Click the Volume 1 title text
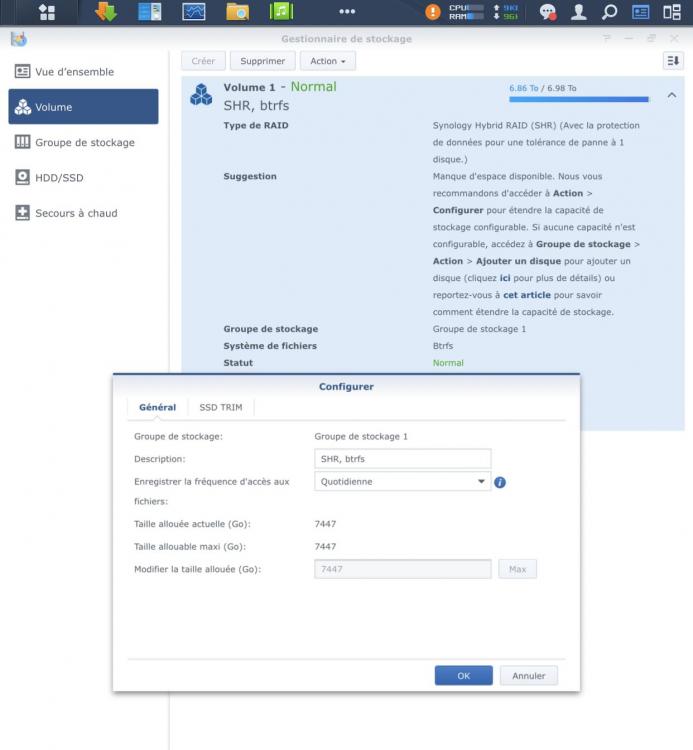The height and width of the screenshot is (750, 693). tap(249, 88)
